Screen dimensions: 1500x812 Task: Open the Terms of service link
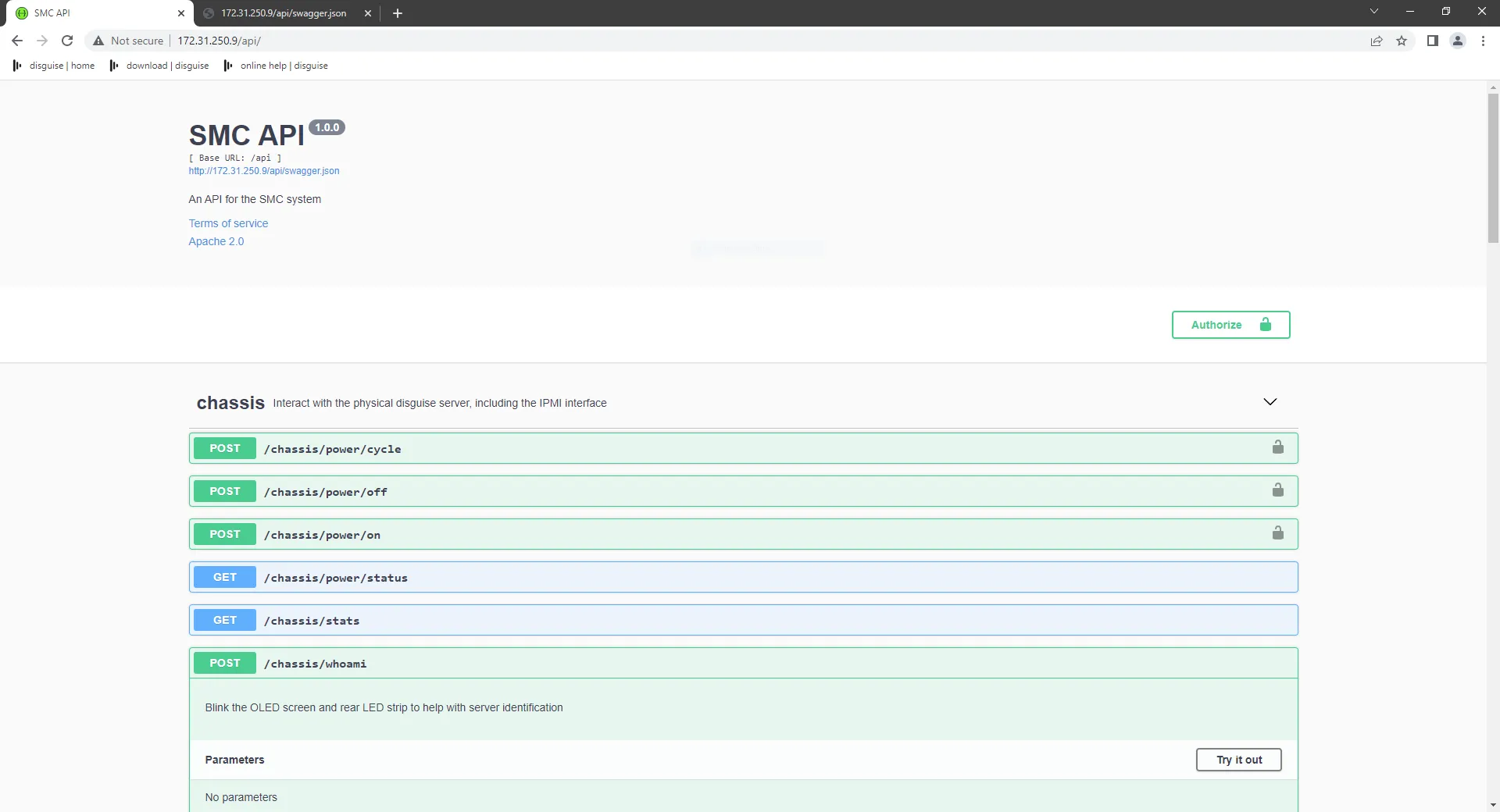click(x=227, y=223)
